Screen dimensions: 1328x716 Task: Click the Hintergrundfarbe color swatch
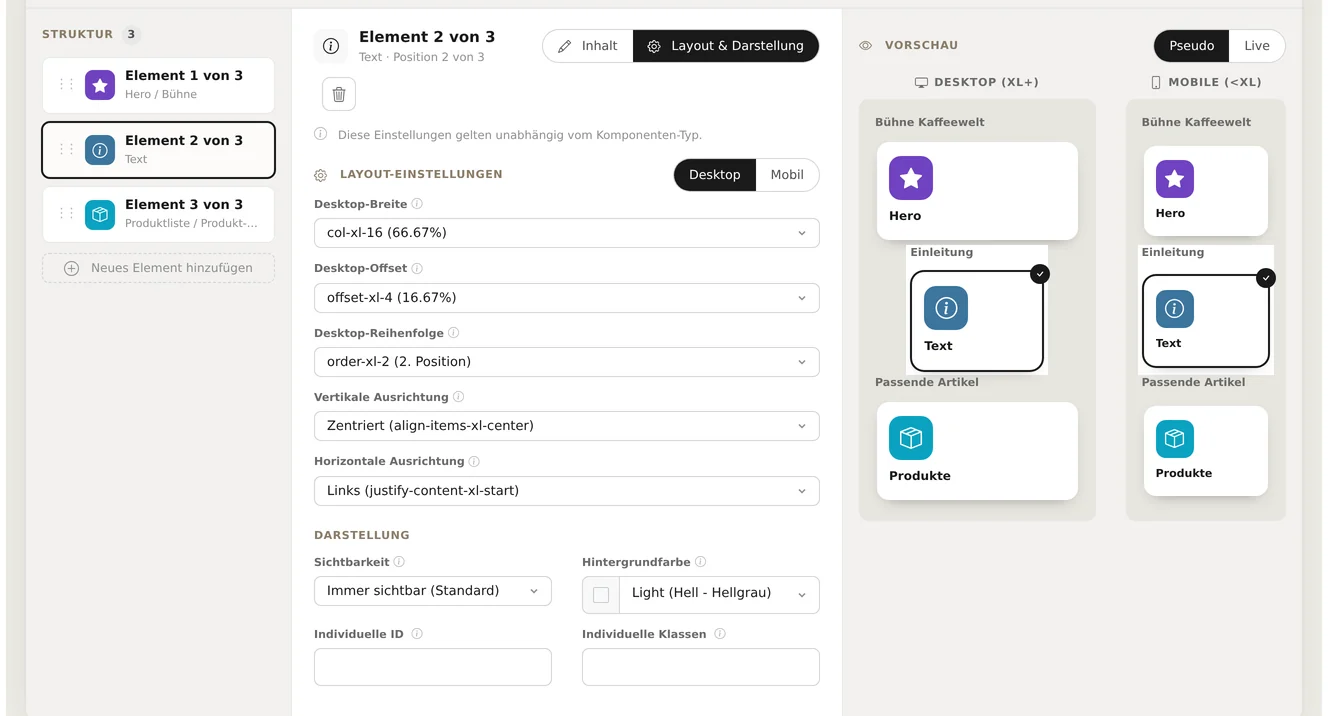pyautogui.click(x=601, y=595)
